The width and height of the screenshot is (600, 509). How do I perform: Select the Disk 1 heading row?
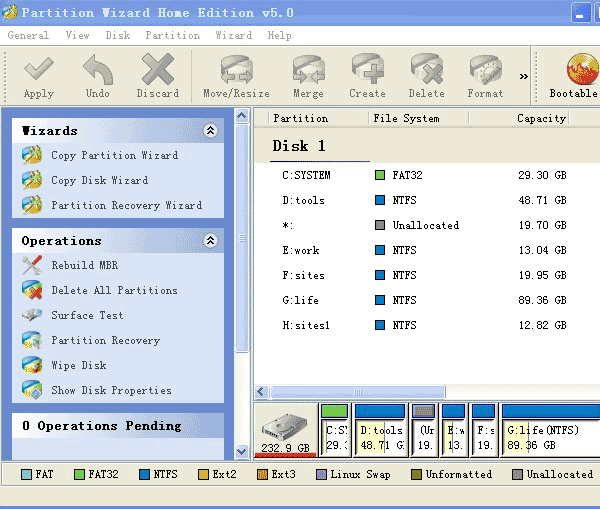[427, 146]
